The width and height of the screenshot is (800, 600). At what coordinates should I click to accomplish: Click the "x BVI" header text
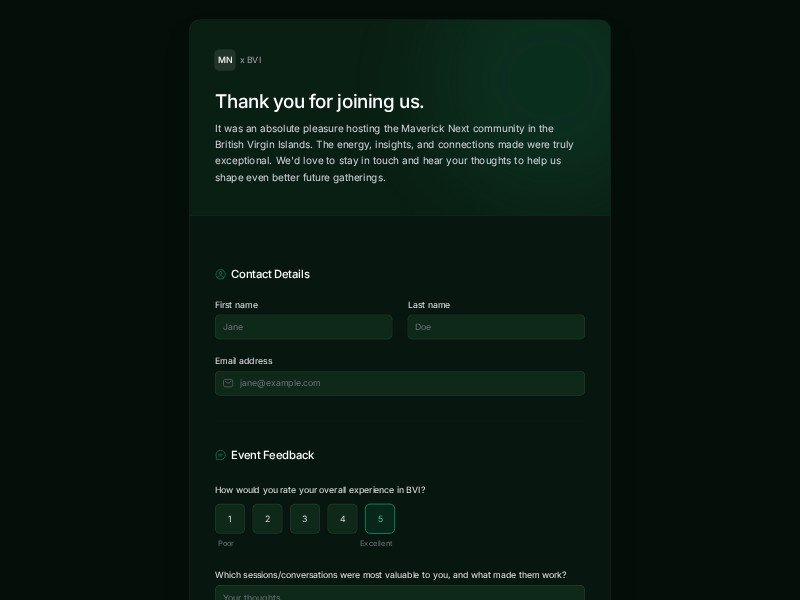[251, 60]
